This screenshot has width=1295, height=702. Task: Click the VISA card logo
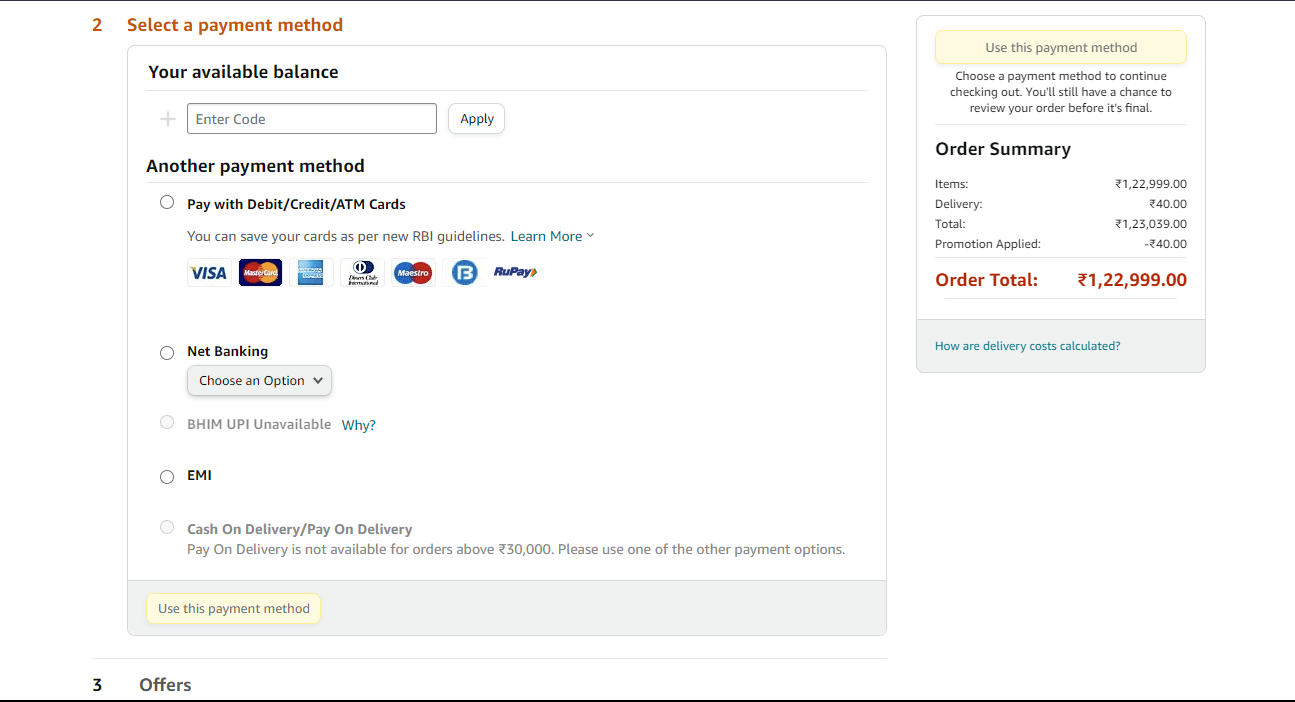click(x=209, y=272)
